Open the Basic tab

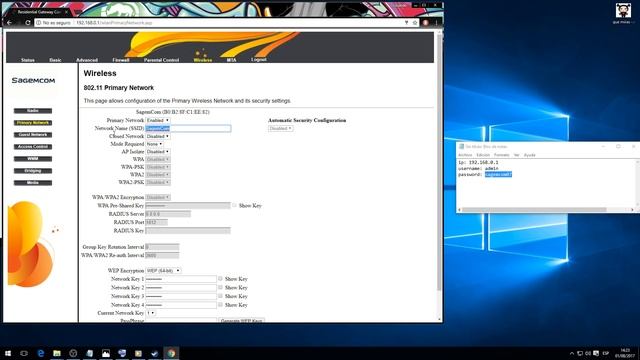coord(55,60)
